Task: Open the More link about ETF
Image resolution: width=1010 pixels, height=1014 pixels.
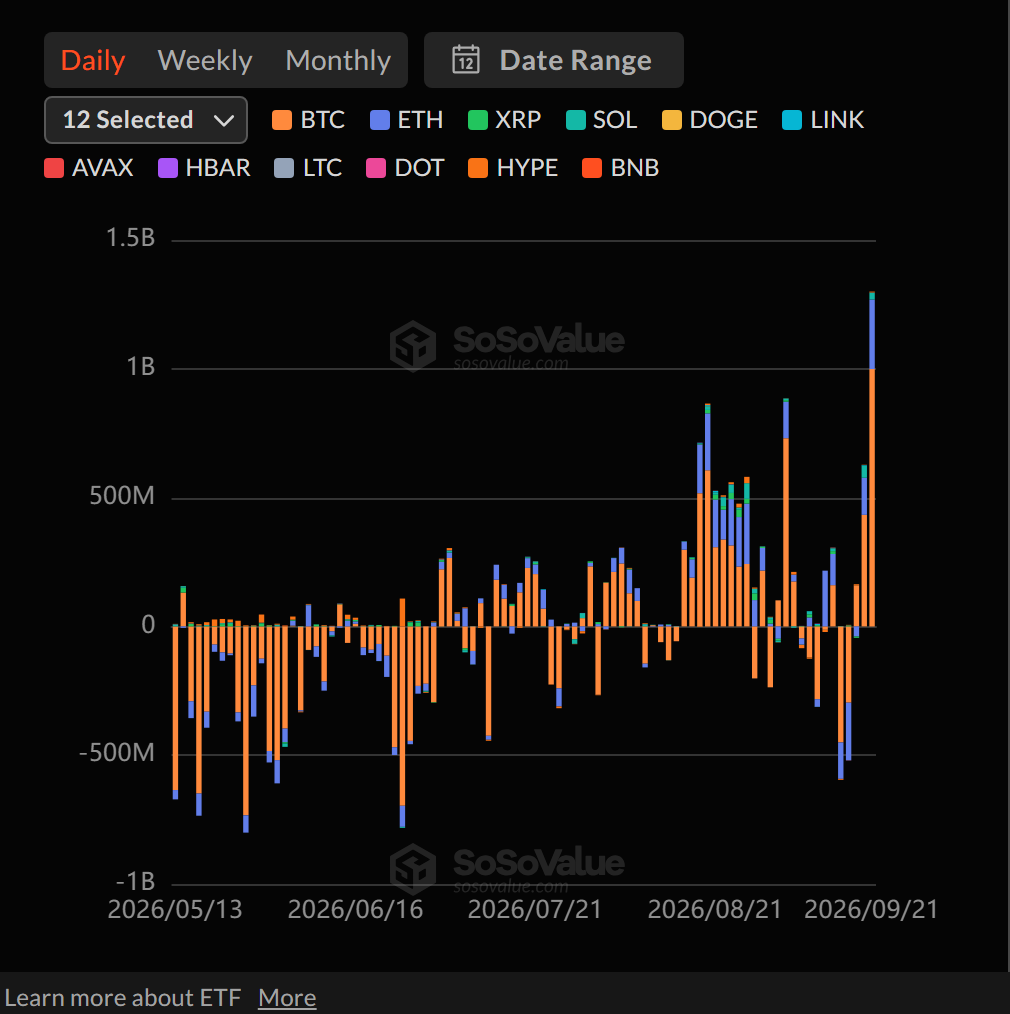Action: (287, 998)
